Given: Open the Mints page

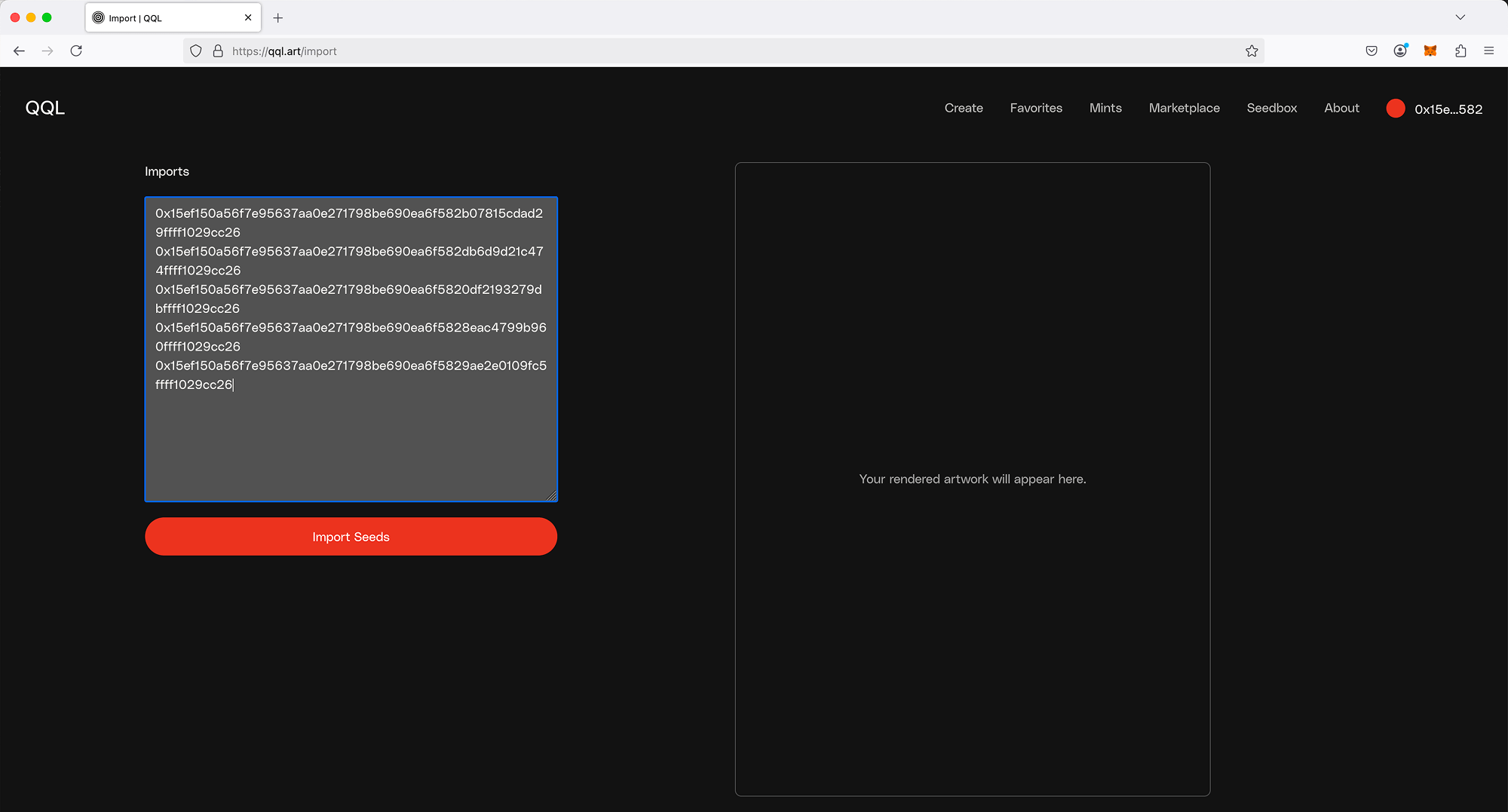Looking at the screenshot, I should pos(1105,108).
